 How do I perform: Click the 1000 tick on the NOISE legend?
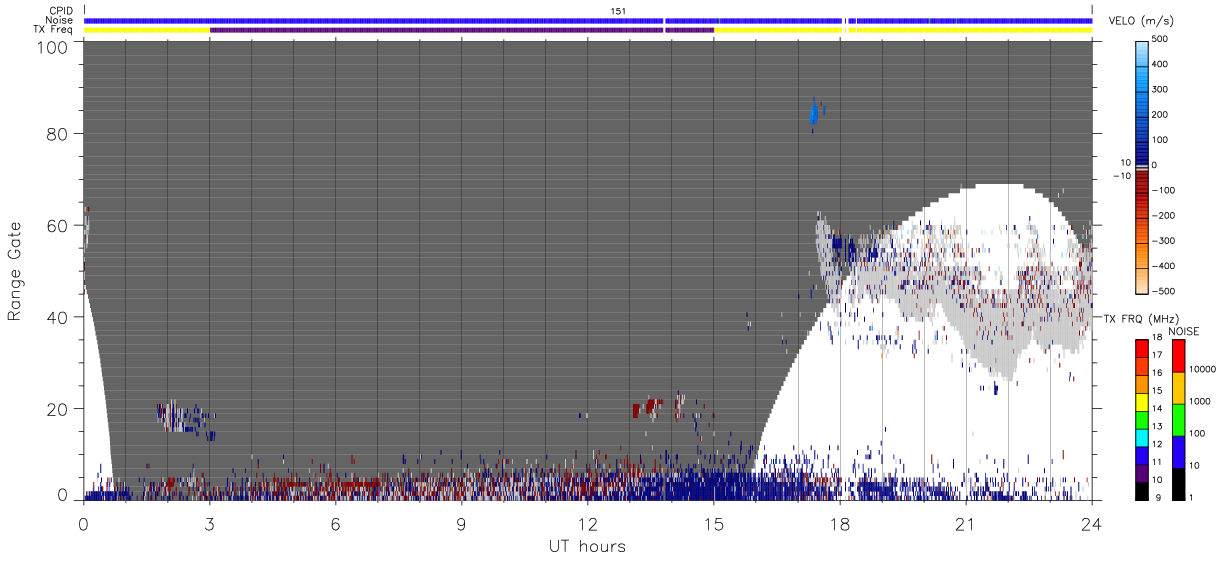click(1200, 401)
